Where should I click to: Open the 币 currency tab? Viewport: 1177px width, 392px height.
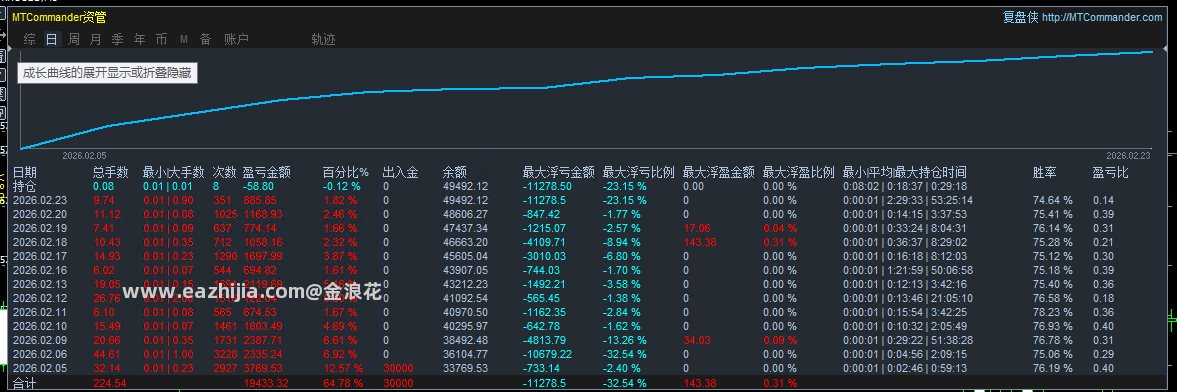(x=161, y=39)
